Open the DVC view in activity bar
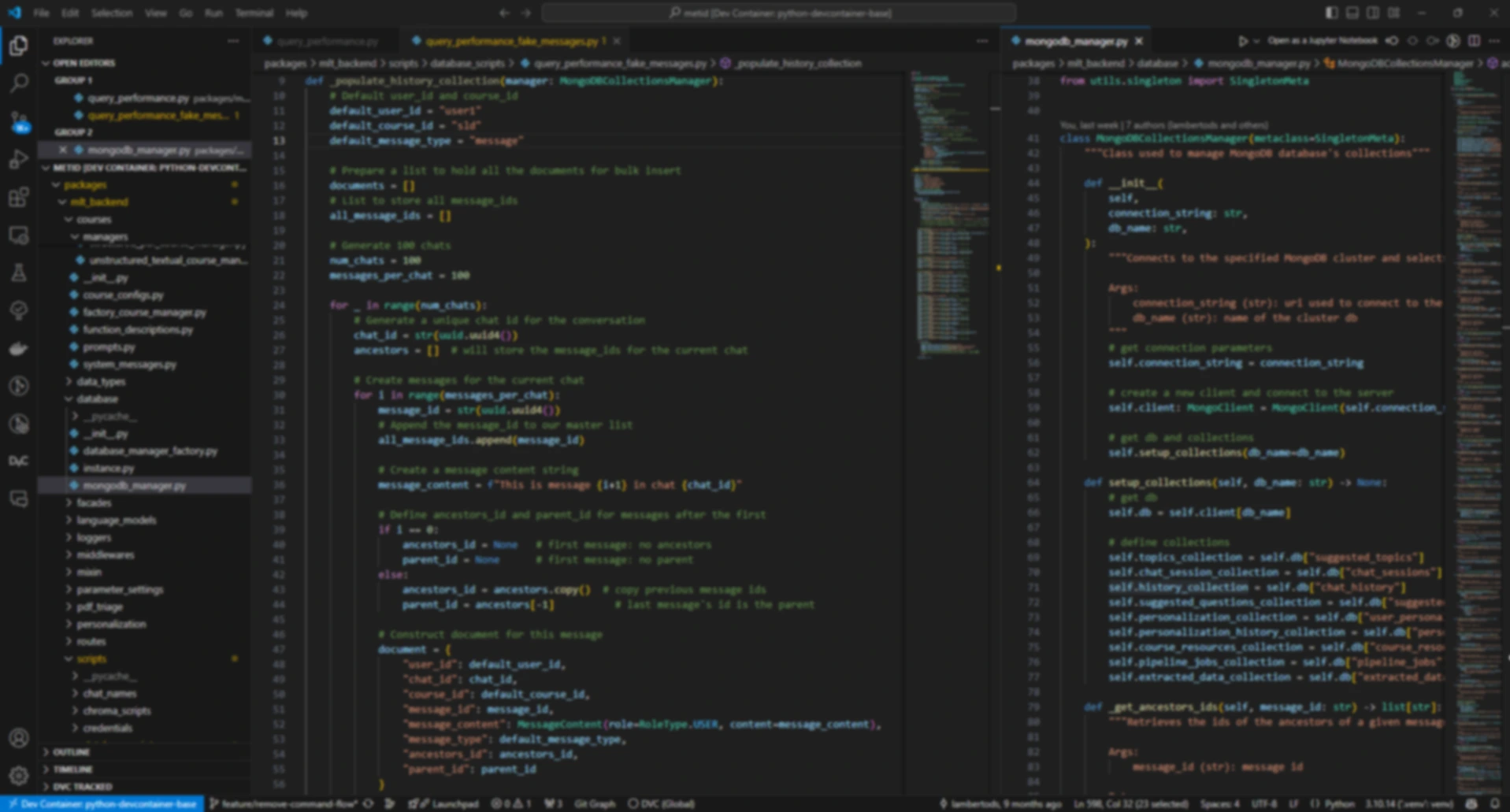Image resolution: width=1510 pixels, height=812 pixels. tap(19, 462)
